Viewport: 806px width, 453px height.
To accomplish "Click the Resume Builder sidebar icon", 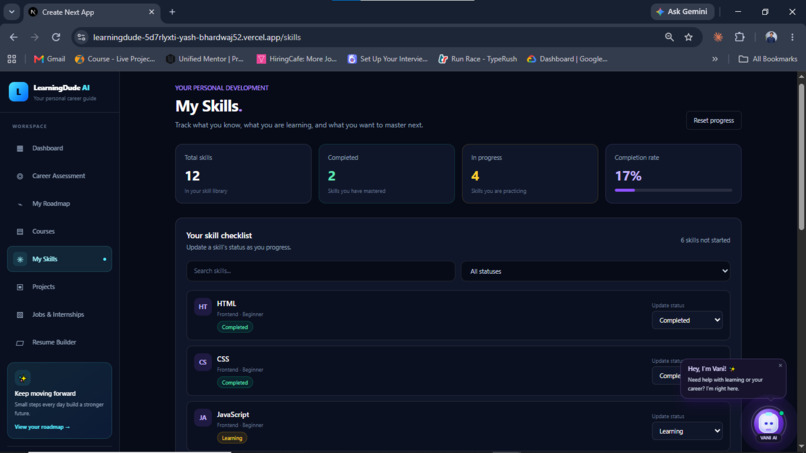I will (x=20, y=343).
